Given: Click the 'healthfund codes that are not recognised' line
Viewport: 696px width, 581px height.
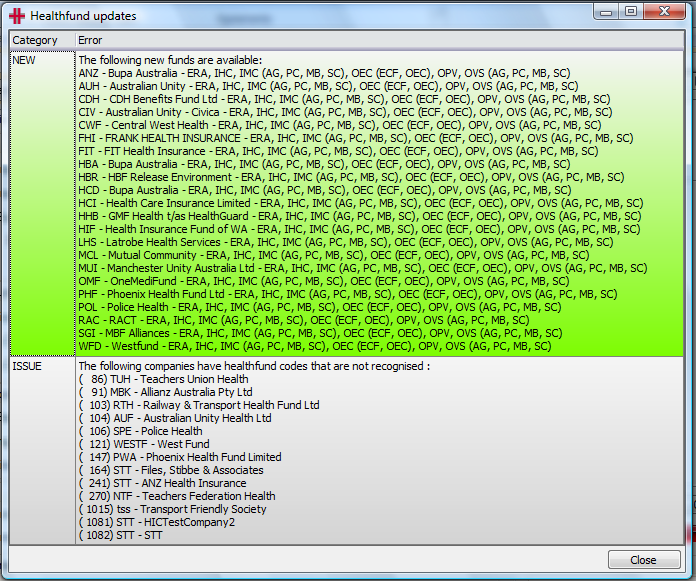Looking at the screenshot, I should [254, 366].
